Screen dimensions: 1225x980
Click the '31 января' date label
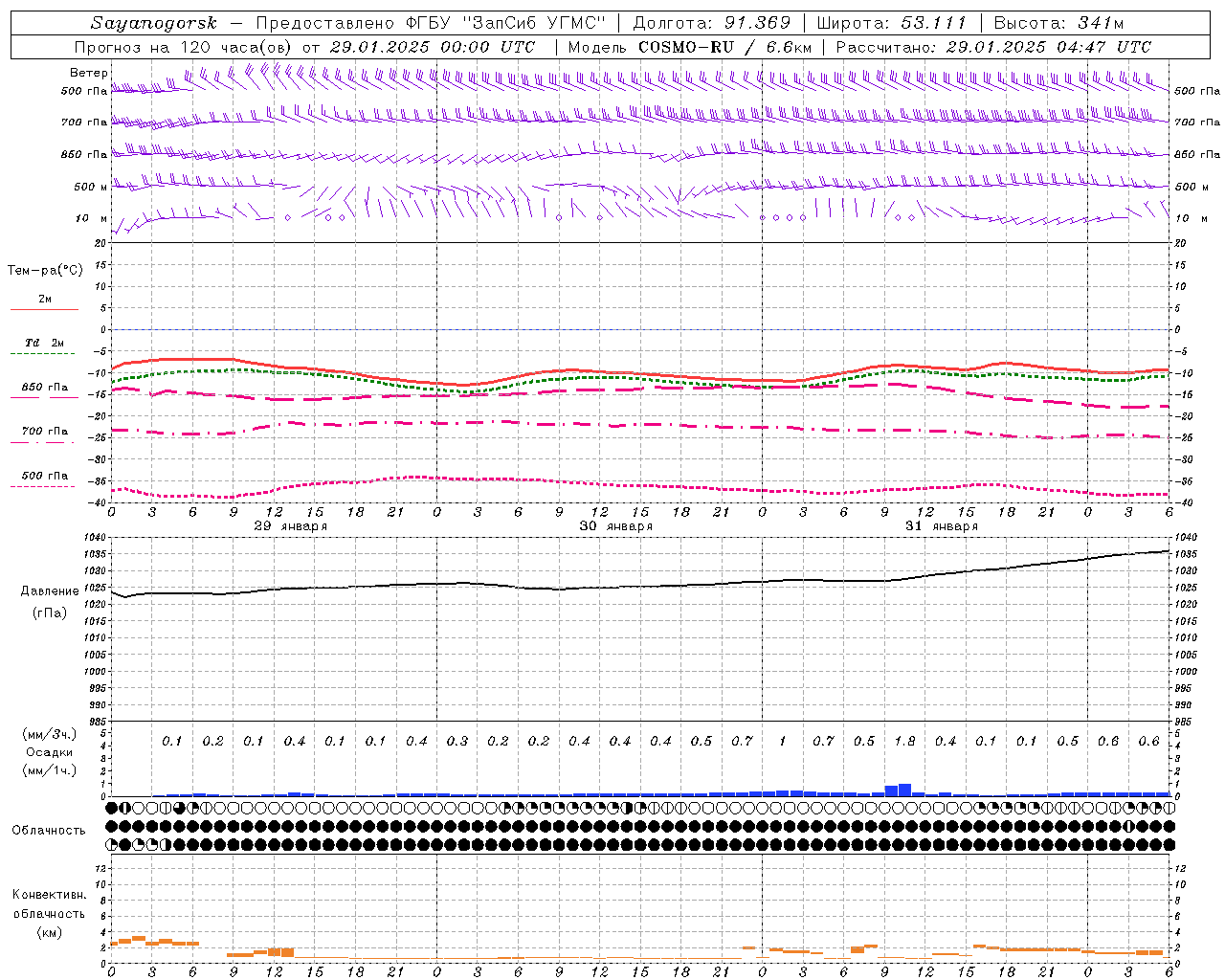click(941, 526)
